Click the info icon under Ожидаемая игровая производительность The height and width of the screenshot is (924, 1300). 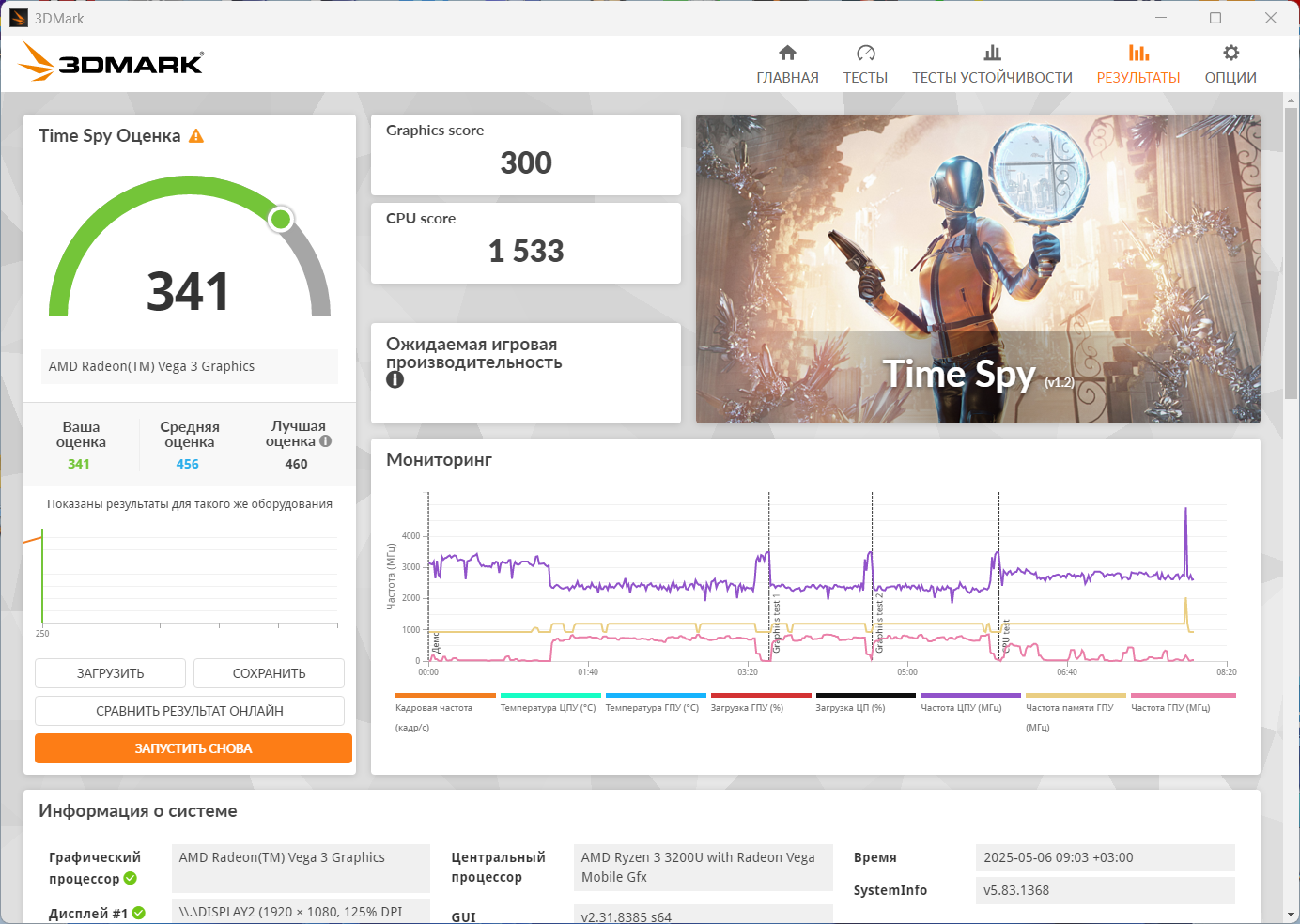point(395,379)
